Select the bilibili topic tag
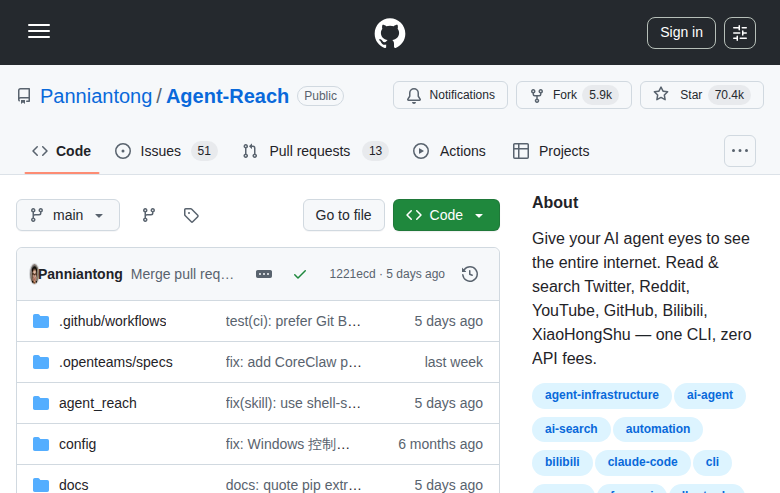 pos(562,463)
